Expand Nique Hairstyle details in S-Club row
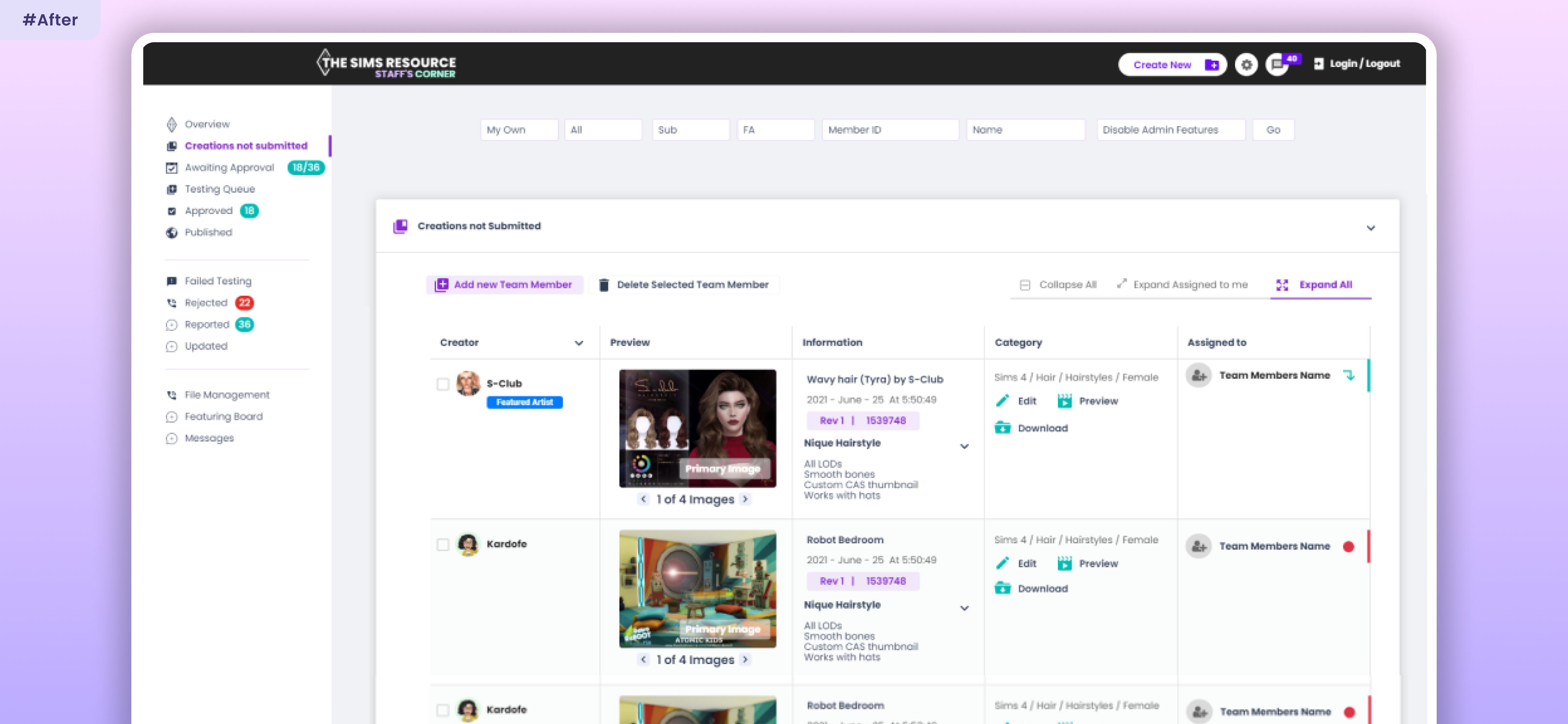 [964, 446]
